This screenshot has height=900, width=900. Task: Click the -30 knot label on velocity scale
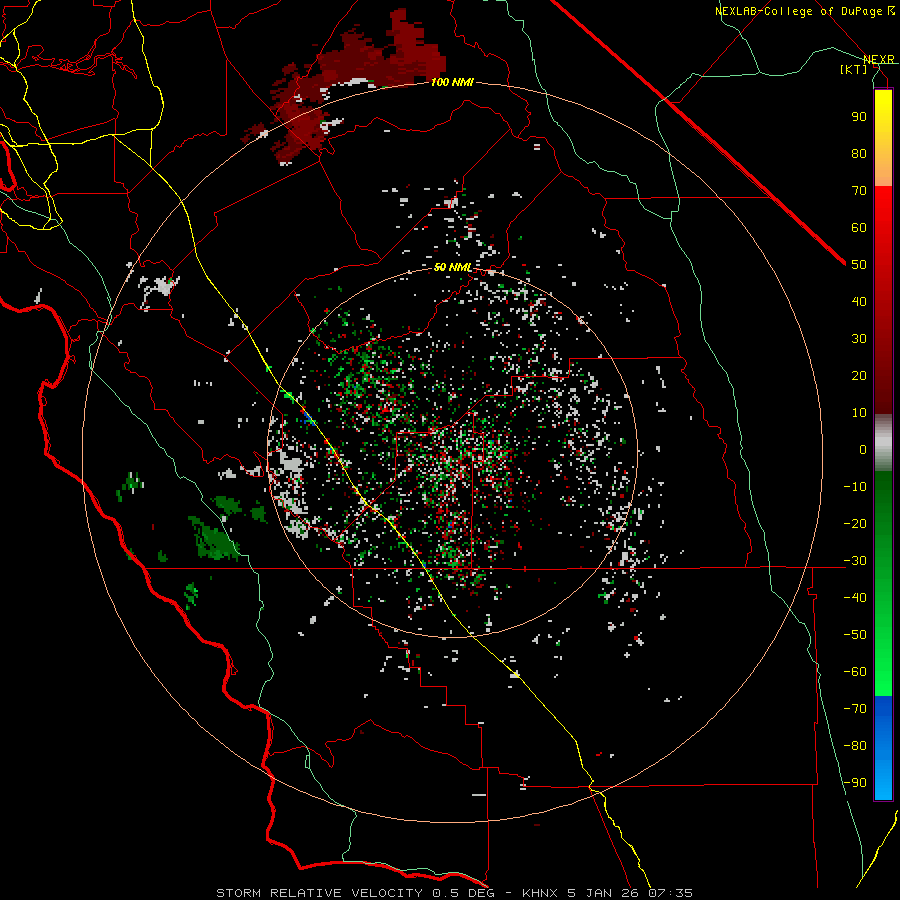pyautogui.click(x=855, y=561)
